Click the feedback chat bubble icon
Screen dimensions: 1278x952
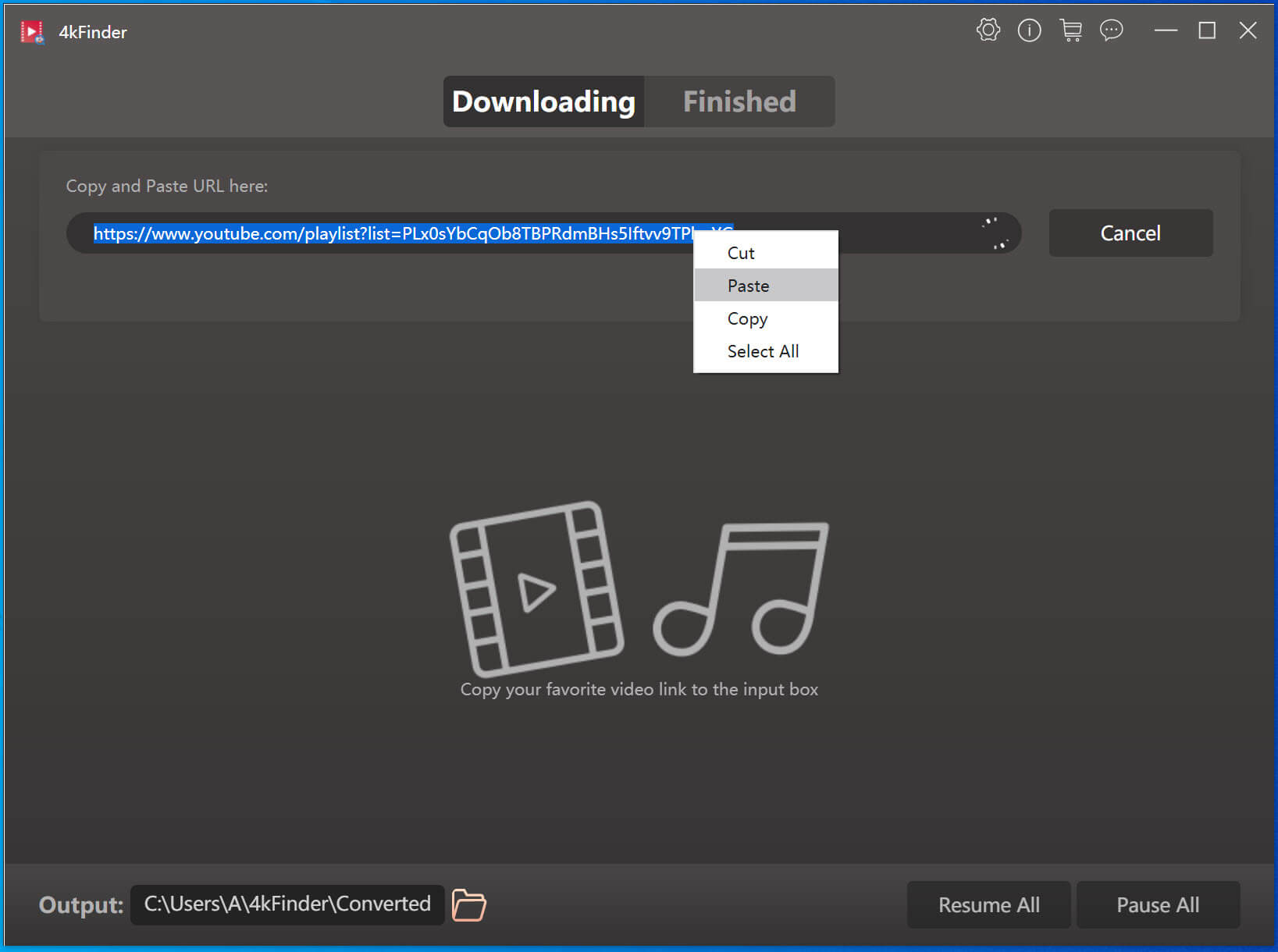pyautogui.click(x=1111, y=30)
